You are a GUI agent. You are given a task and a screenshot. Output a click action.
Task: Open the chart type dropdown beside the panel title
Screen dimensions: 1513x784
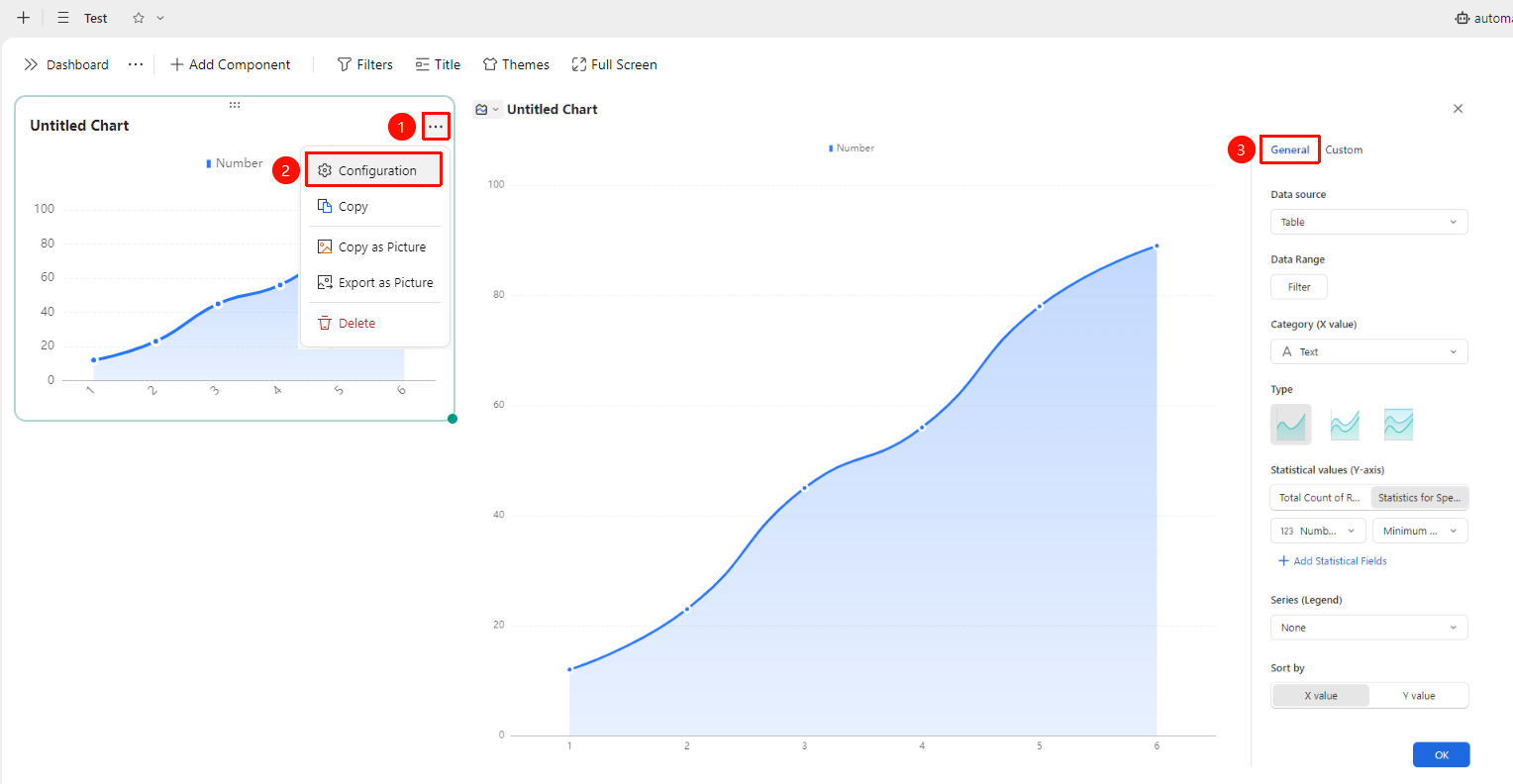click(486, 109)
